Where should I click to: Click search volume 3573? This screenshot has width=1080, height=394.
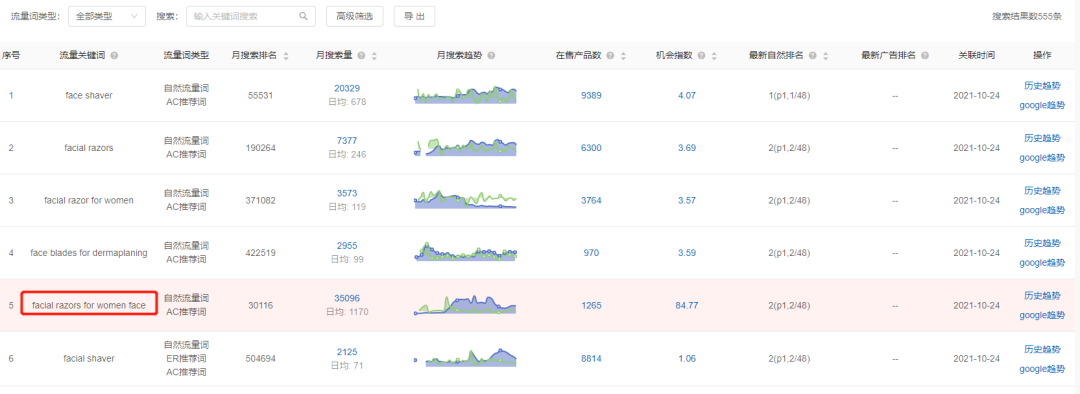coord(347,193)
